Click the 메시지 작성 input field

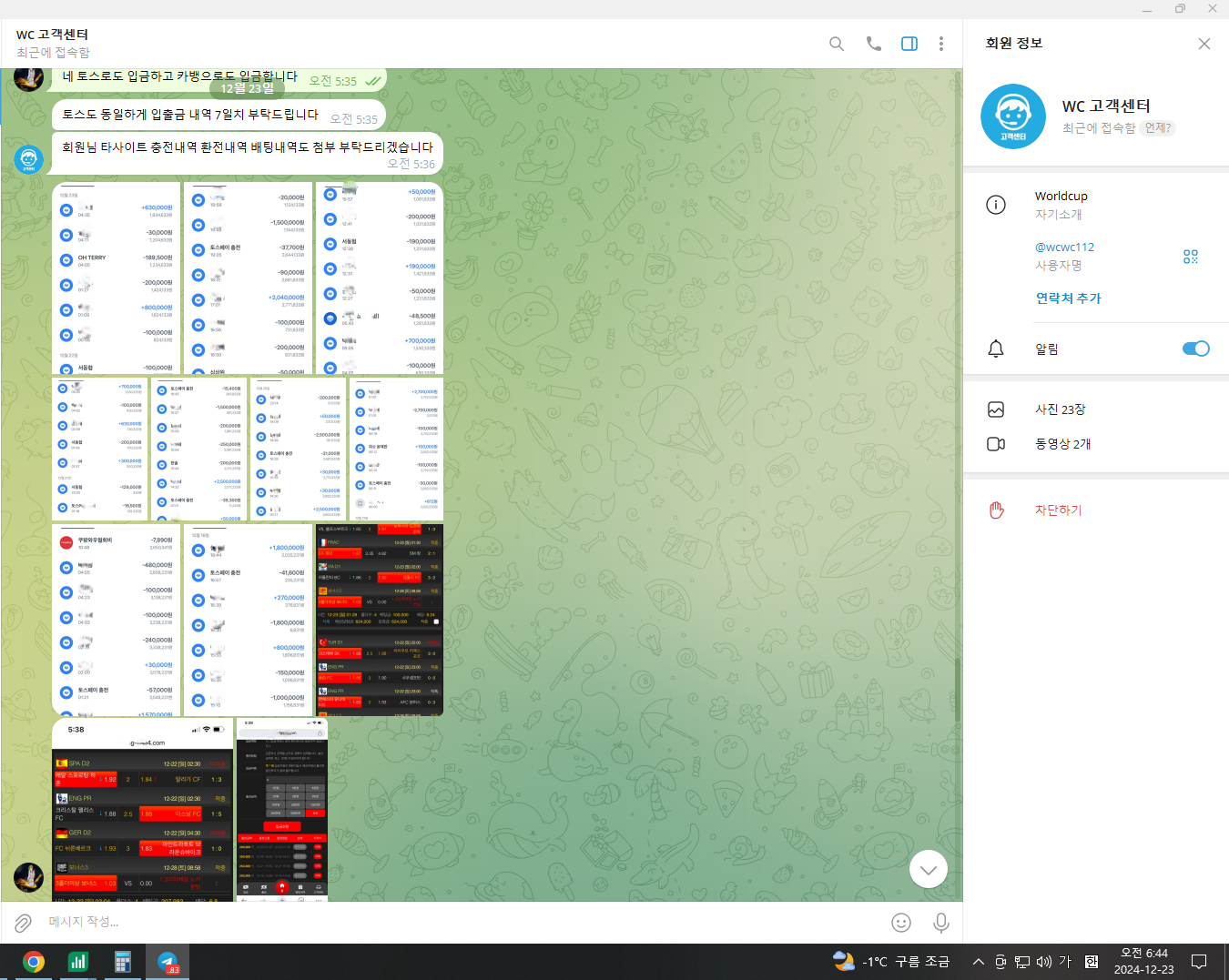[x=455, y=922]
